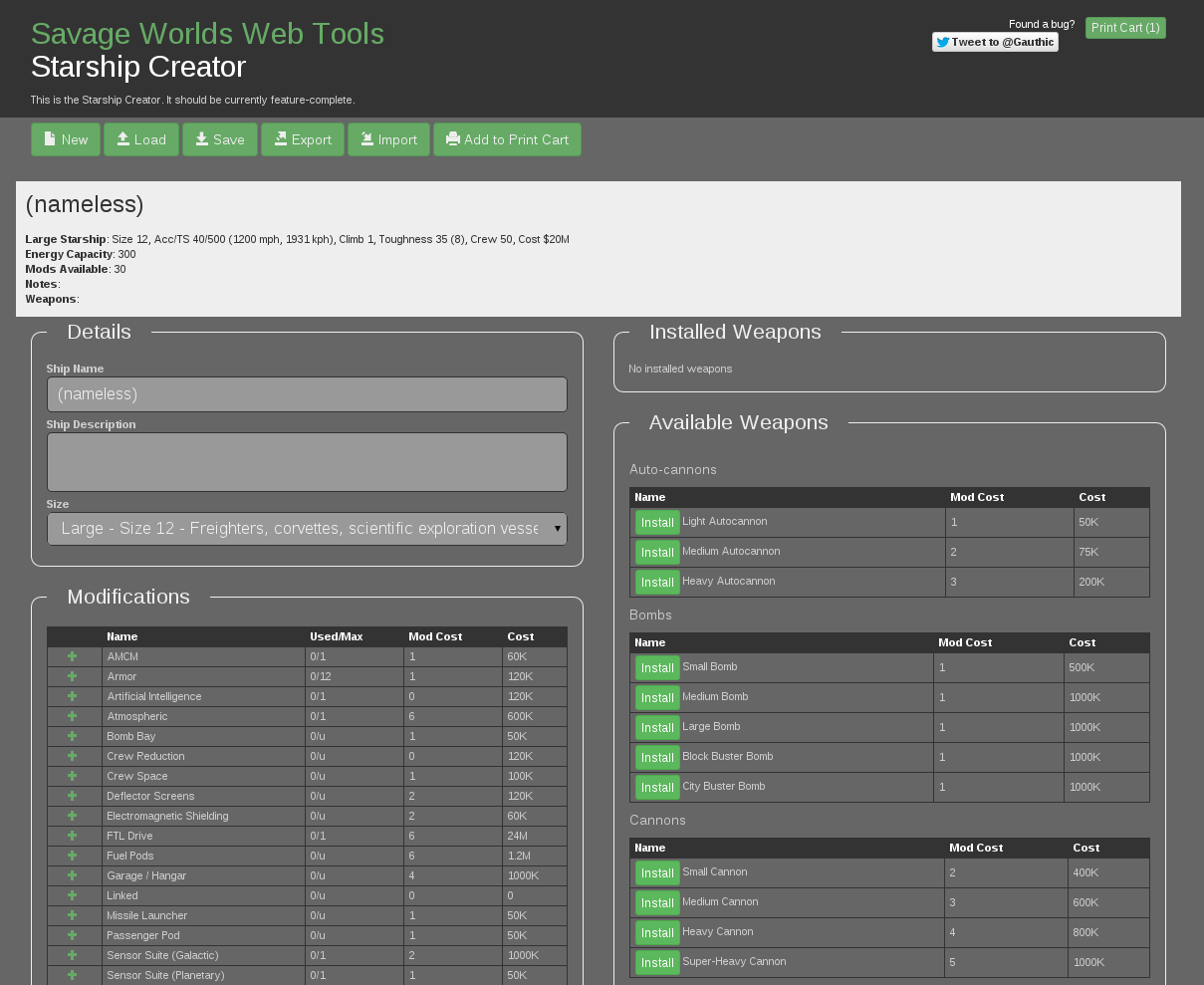This screenshot has height=985, width=1204.
Task: Install the Heavy Cannon
Action: click(x=657, y=933)
